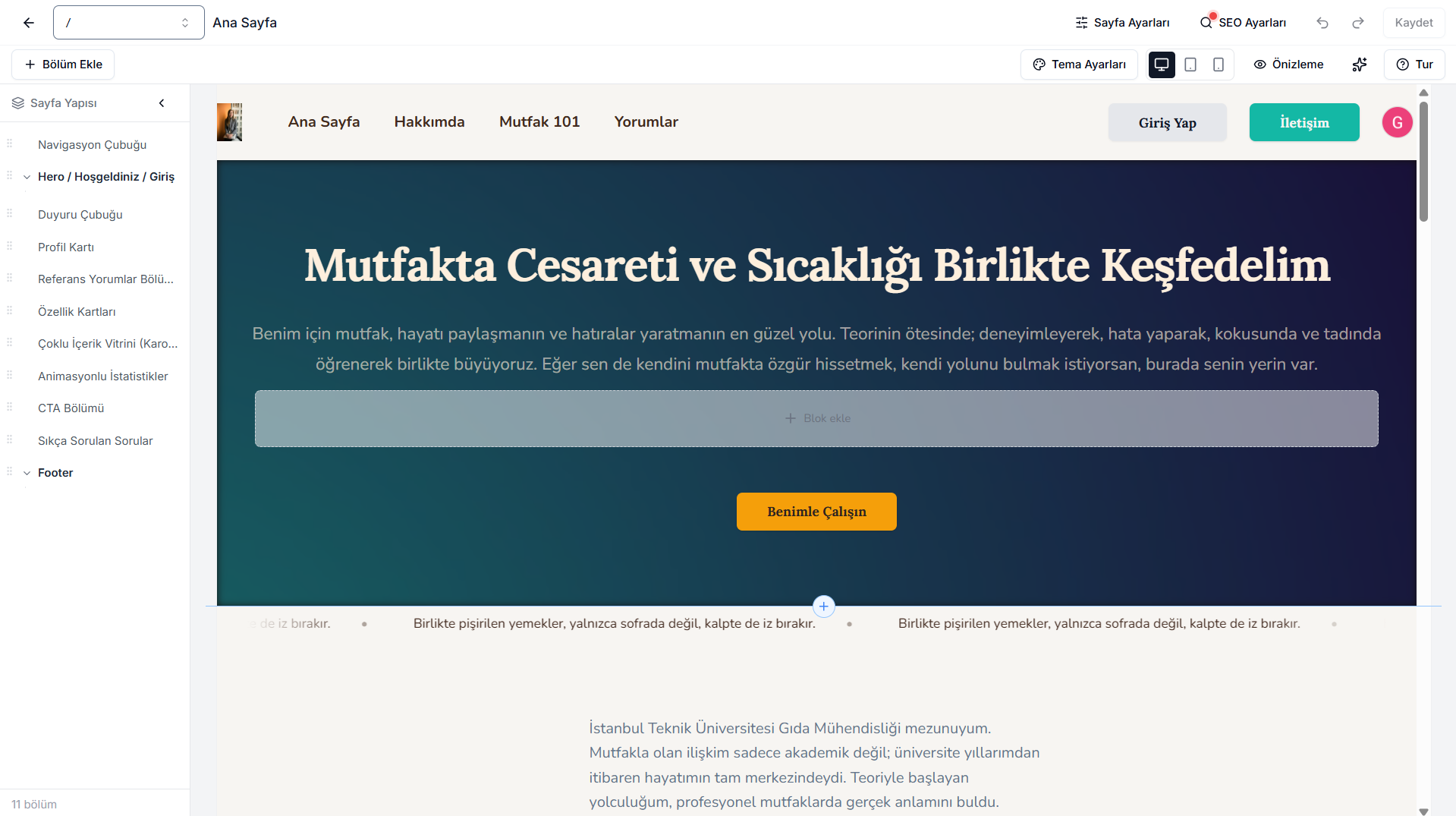Open SEO Ayarları settings
The image size is (1456, 816).
tap(1243, 23)
